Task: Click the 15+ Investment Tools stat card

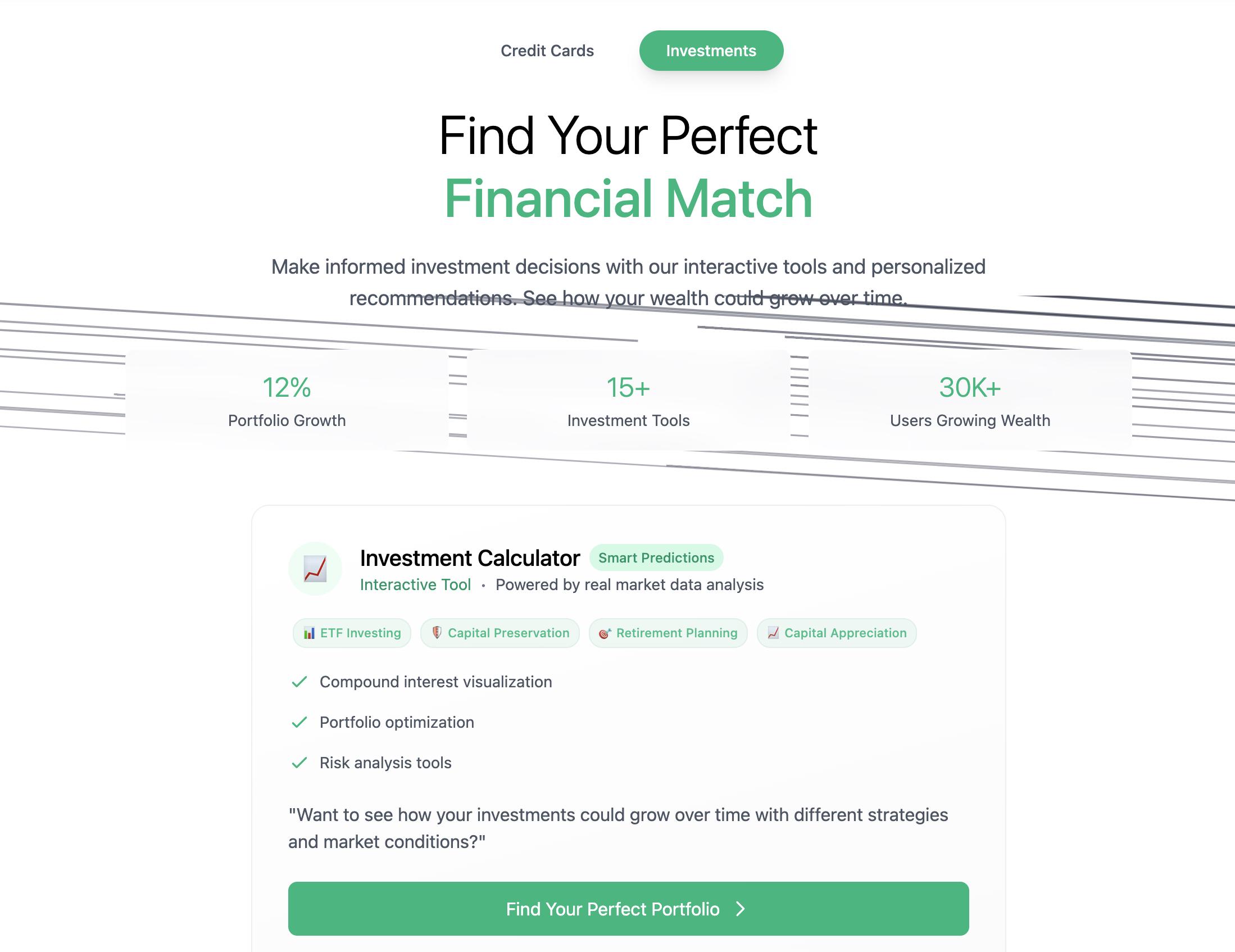Action: [x=628, y=400]
